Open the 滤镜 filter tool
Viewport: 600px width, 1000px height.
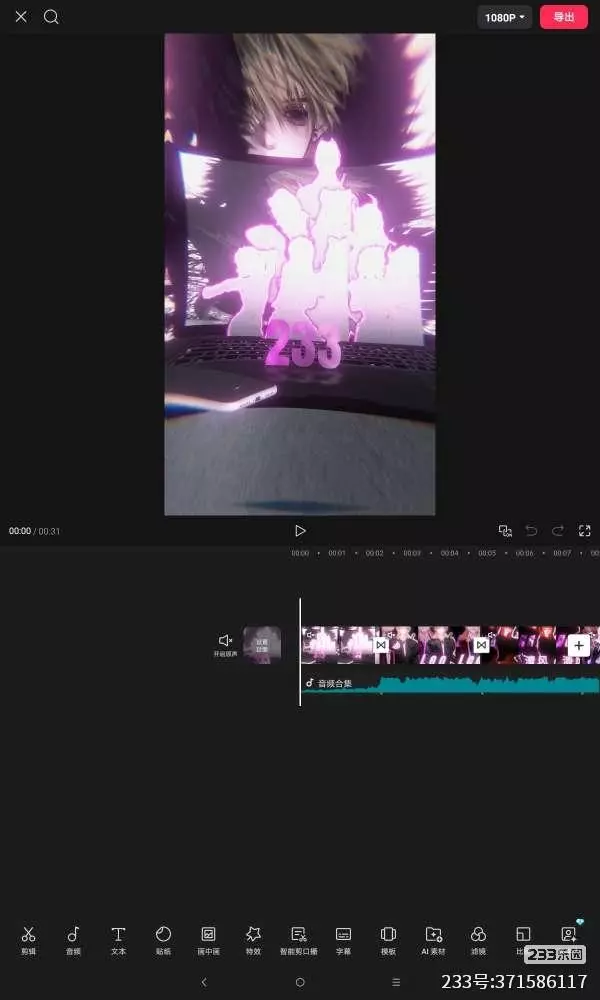coord(478,940)
